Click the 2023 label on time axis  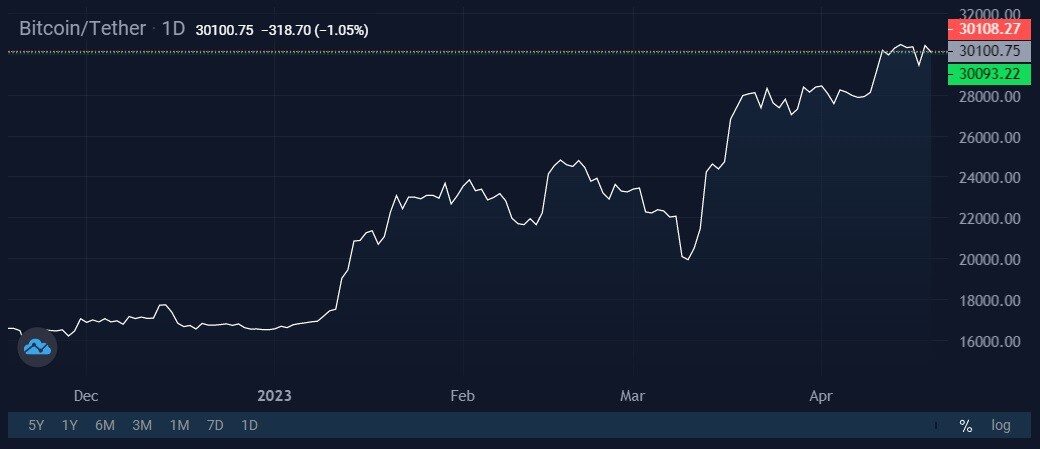click(x=274, y=396)
